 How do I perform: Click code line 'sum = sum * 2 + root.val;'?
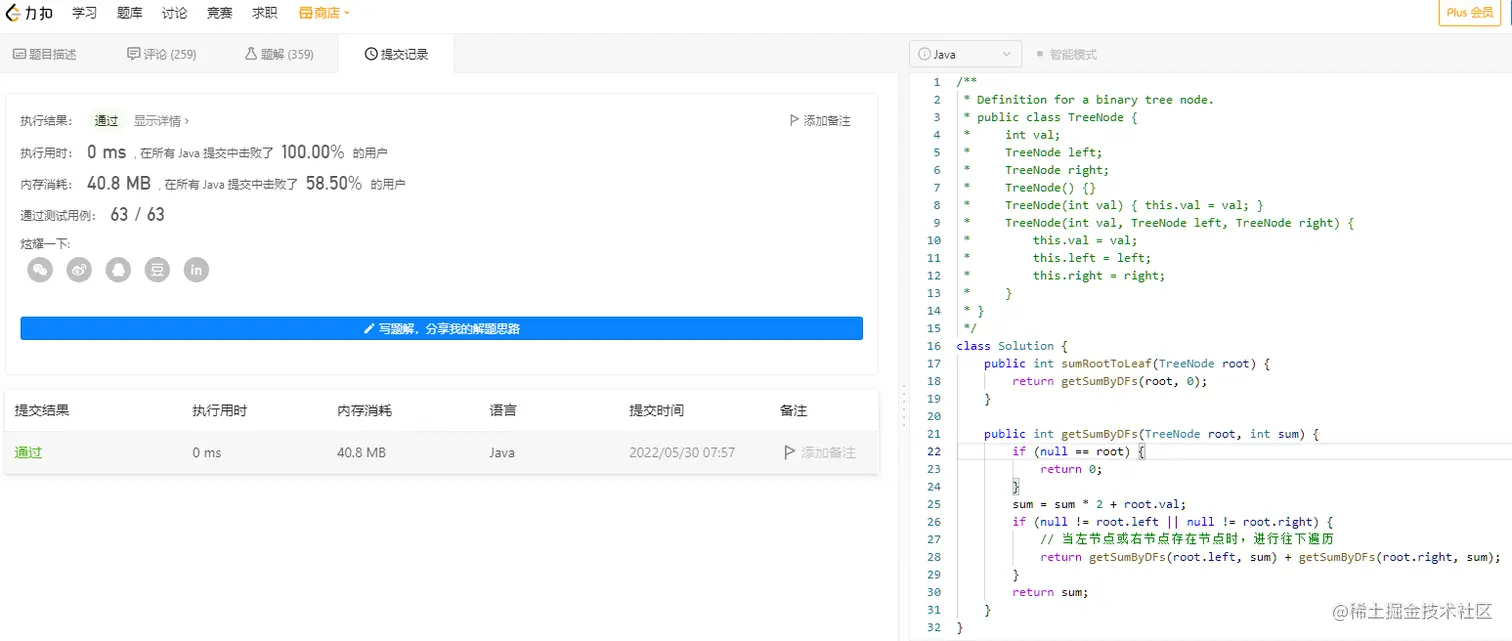pos(1099,504)
